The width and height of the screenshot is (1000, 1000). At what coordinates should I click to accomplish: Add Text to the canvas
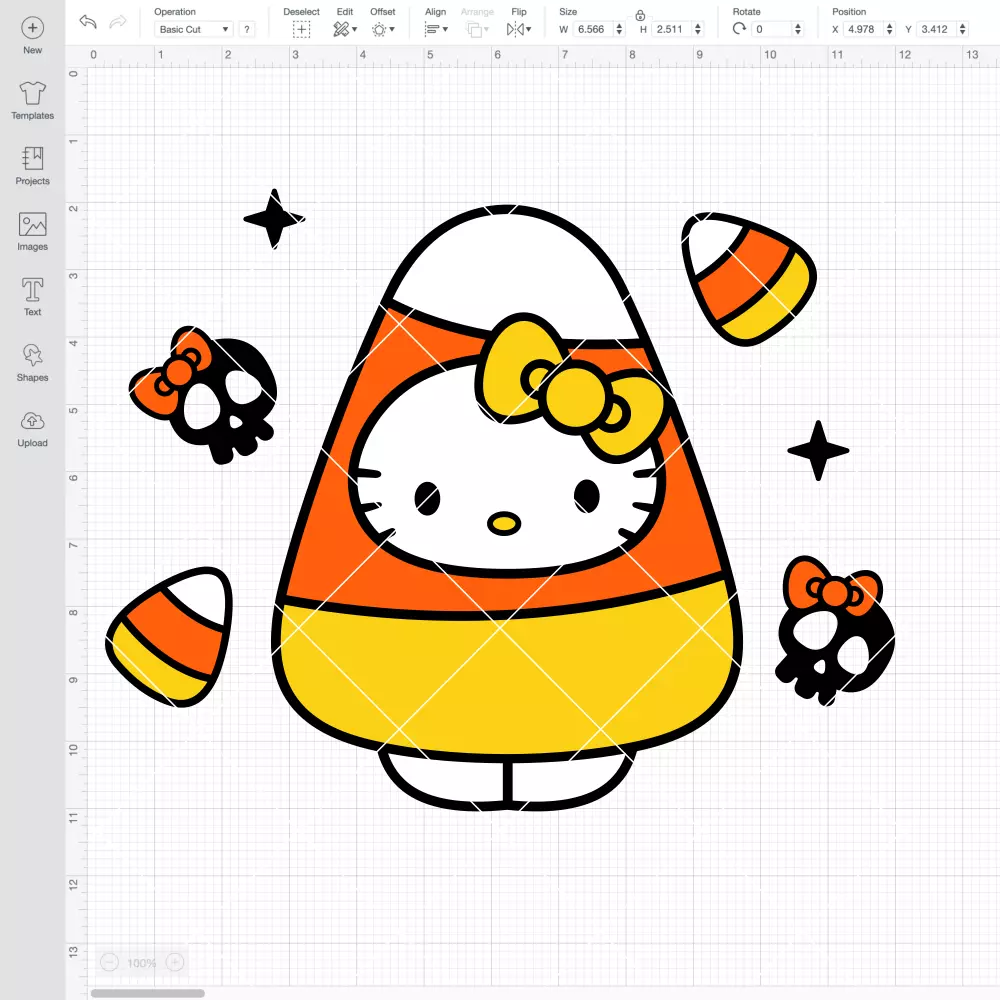(33, 297)
